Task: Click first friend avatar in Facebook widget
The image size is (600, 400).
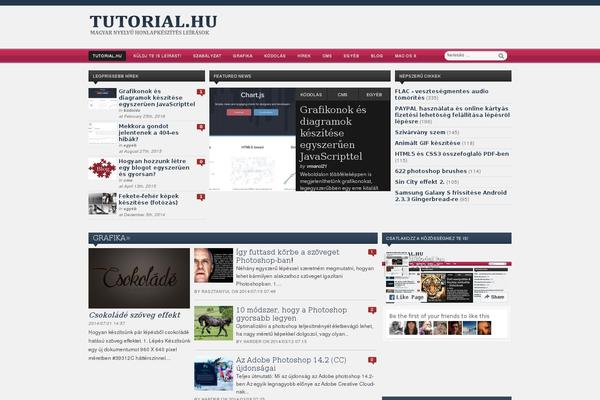Action: click(x=396, y=328)
